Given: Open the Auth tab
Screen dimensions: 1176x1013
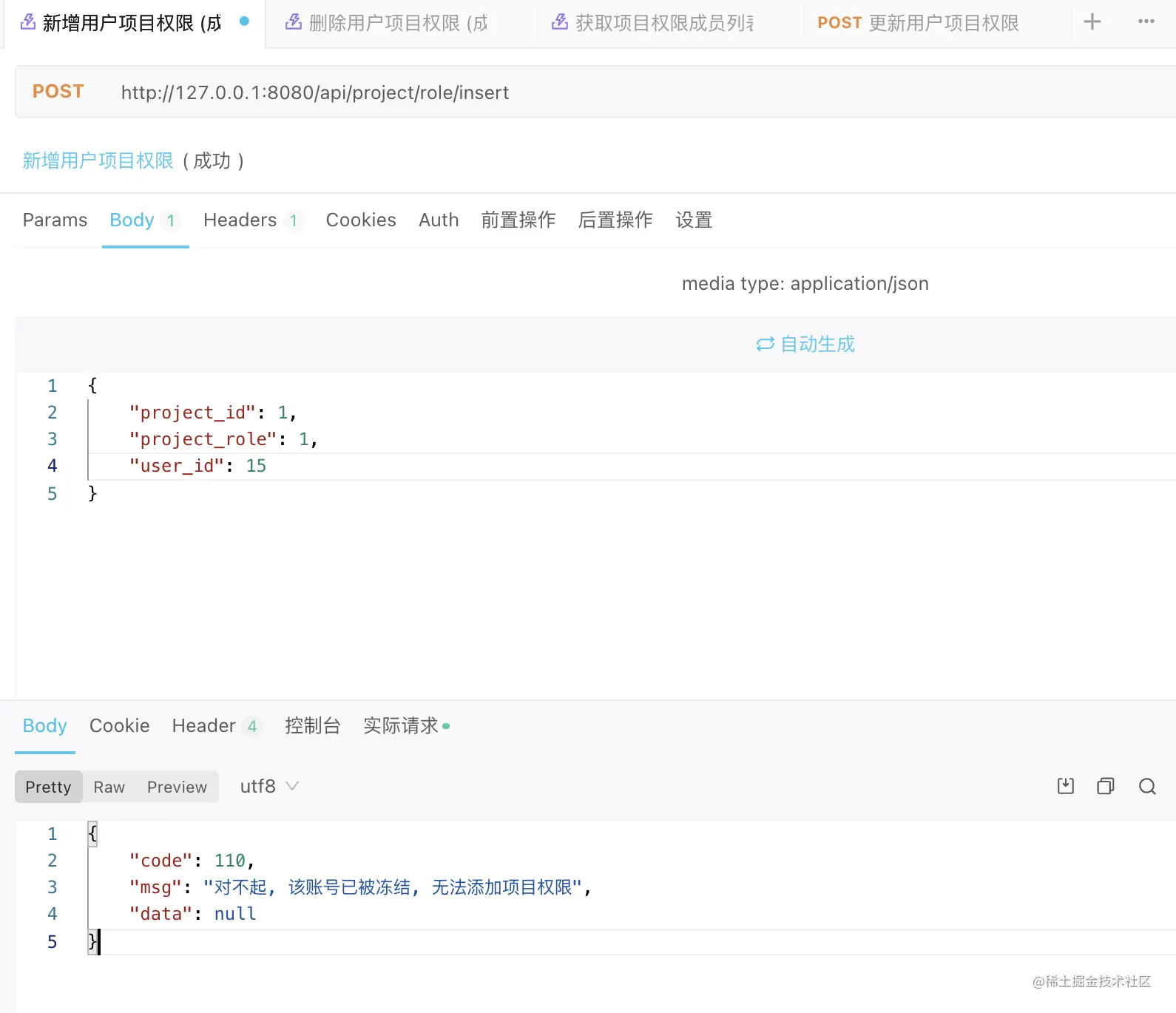Looking at the screenshot, I should pyautogui.click(x=439, y=220).
